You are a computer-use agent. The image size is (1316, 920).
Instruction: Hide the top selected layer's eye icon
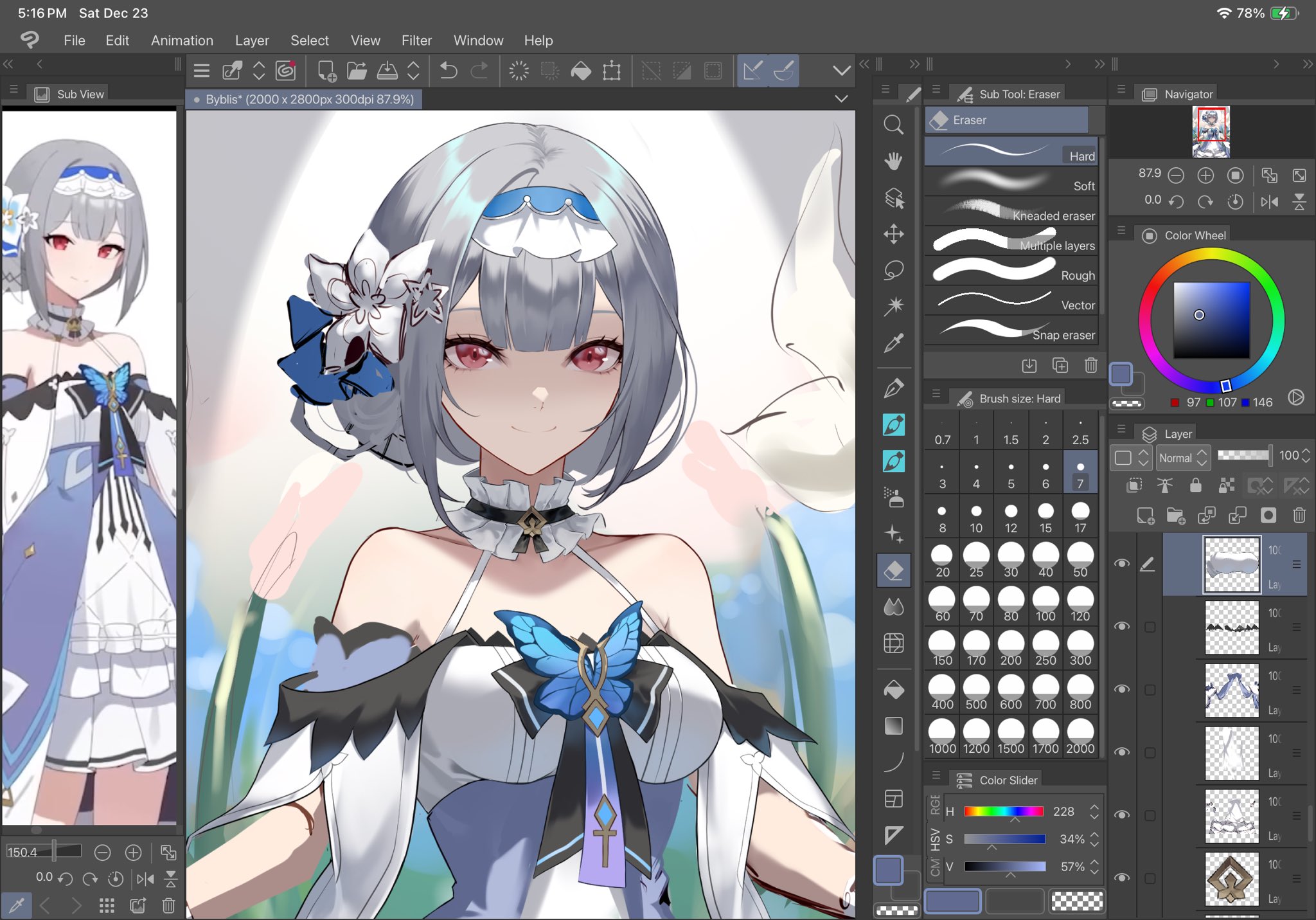point(1122,564)
